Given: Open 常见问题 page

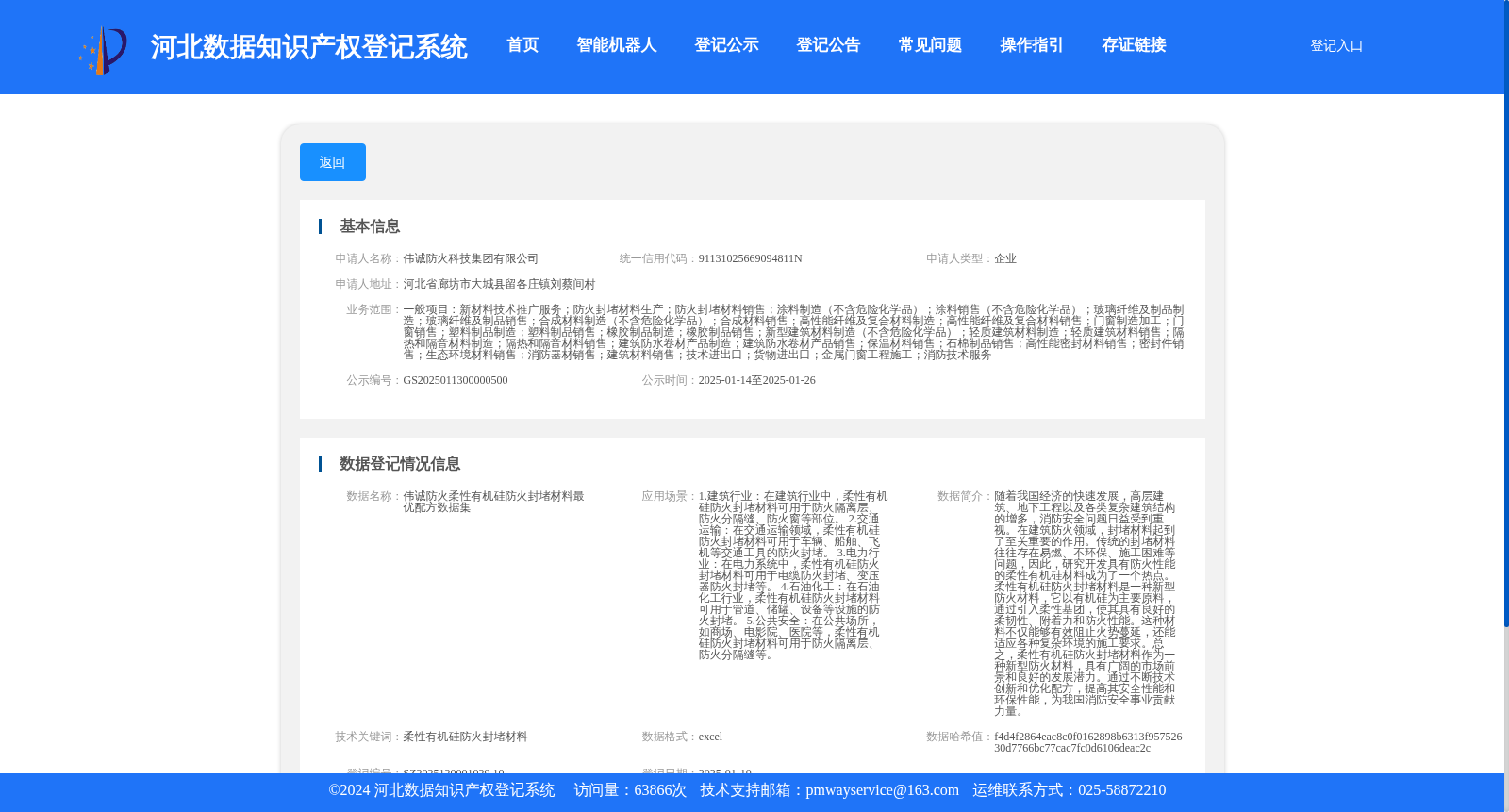Looking at the screenshot, I should tap(930, 45).
